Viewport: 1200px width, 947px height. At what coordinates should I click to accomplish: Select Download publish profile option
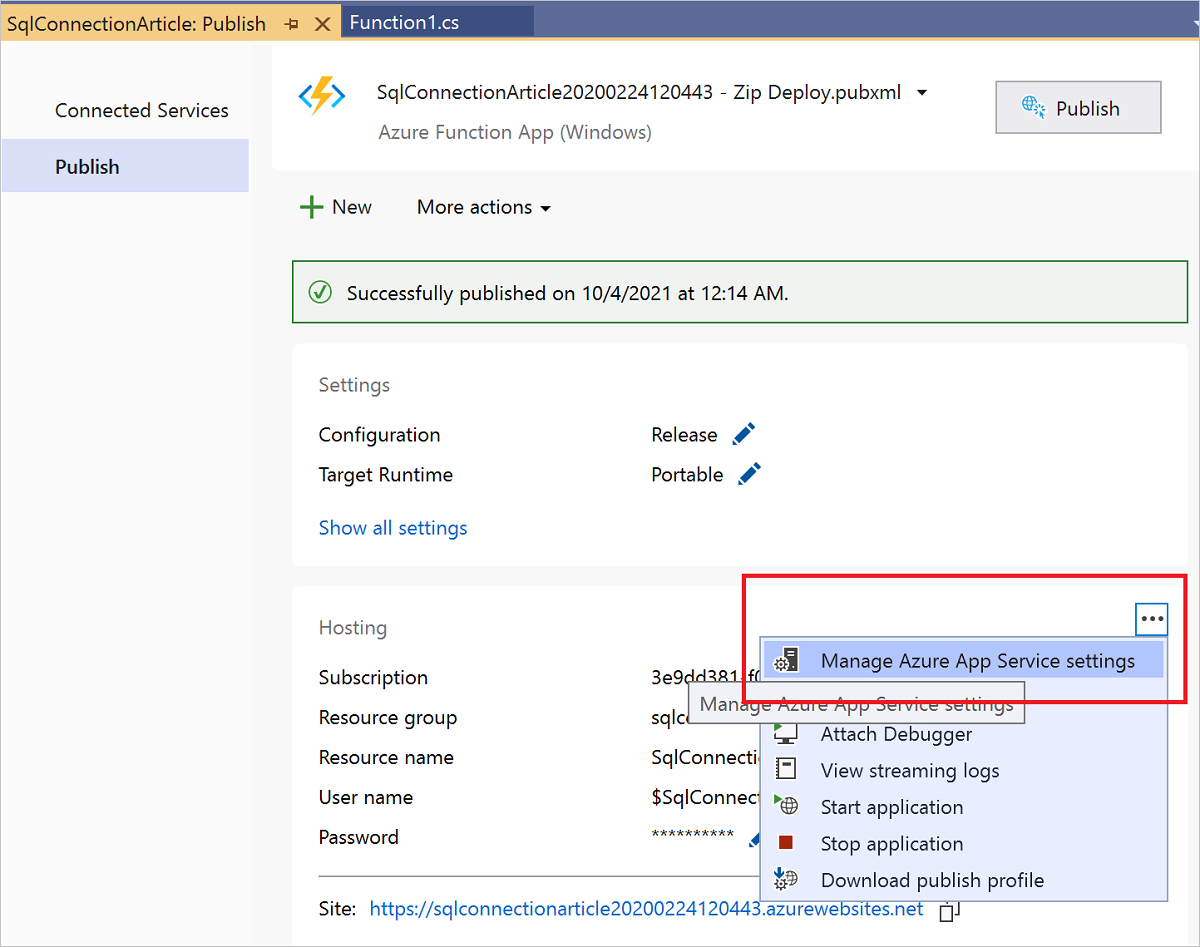pos(931,880)
